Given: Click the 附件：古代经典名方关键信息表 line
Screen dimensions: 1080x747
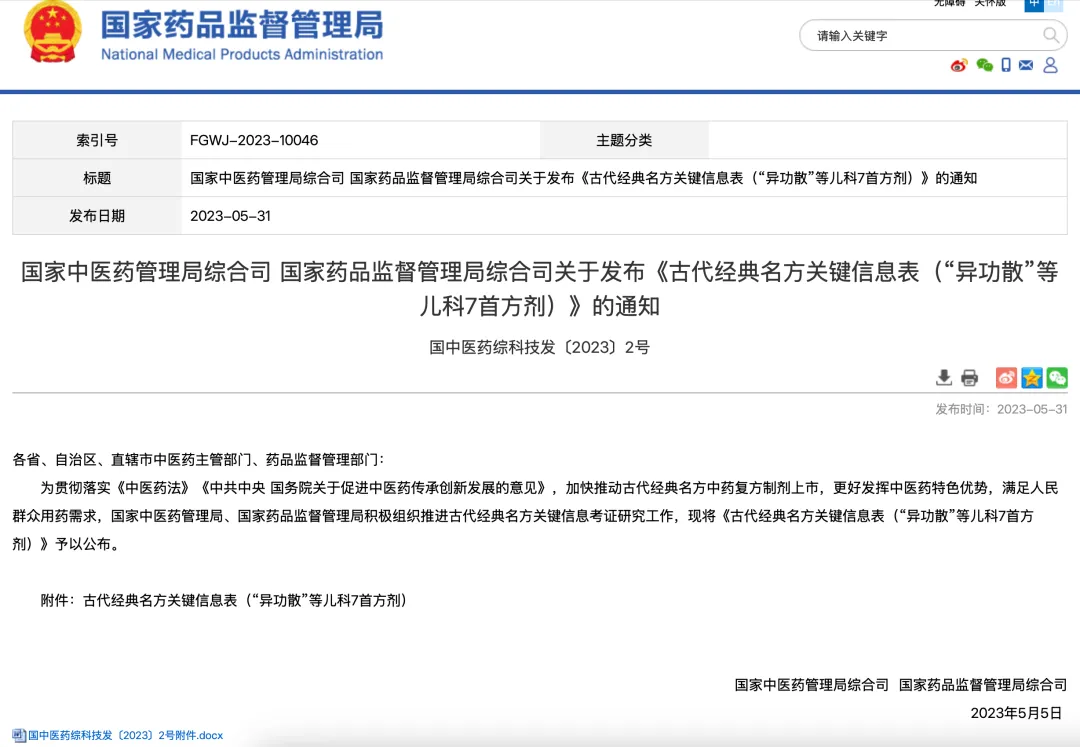Looking at the screenshot, I should point(224,600).
